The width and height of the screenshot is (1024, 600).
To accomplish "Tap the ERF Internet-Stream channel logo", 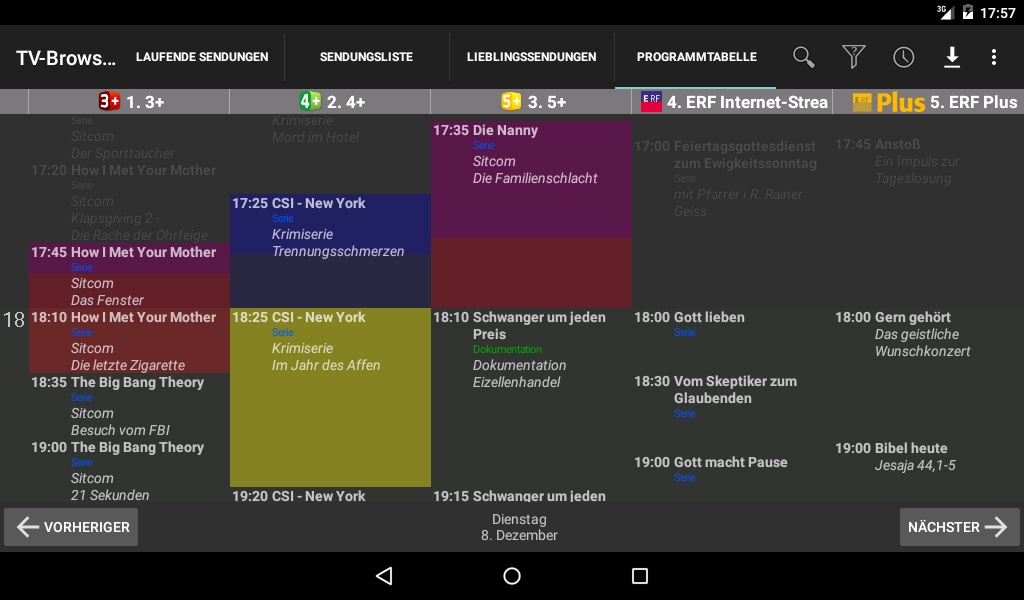I will point(651,102).
